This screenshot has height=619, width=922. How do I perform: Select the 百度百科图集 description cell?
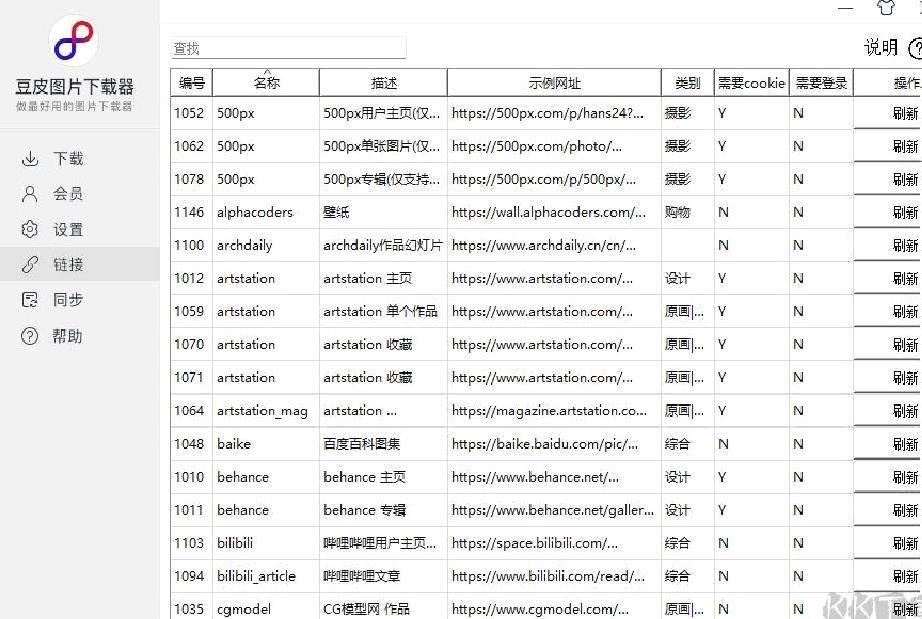pos(383,444)
